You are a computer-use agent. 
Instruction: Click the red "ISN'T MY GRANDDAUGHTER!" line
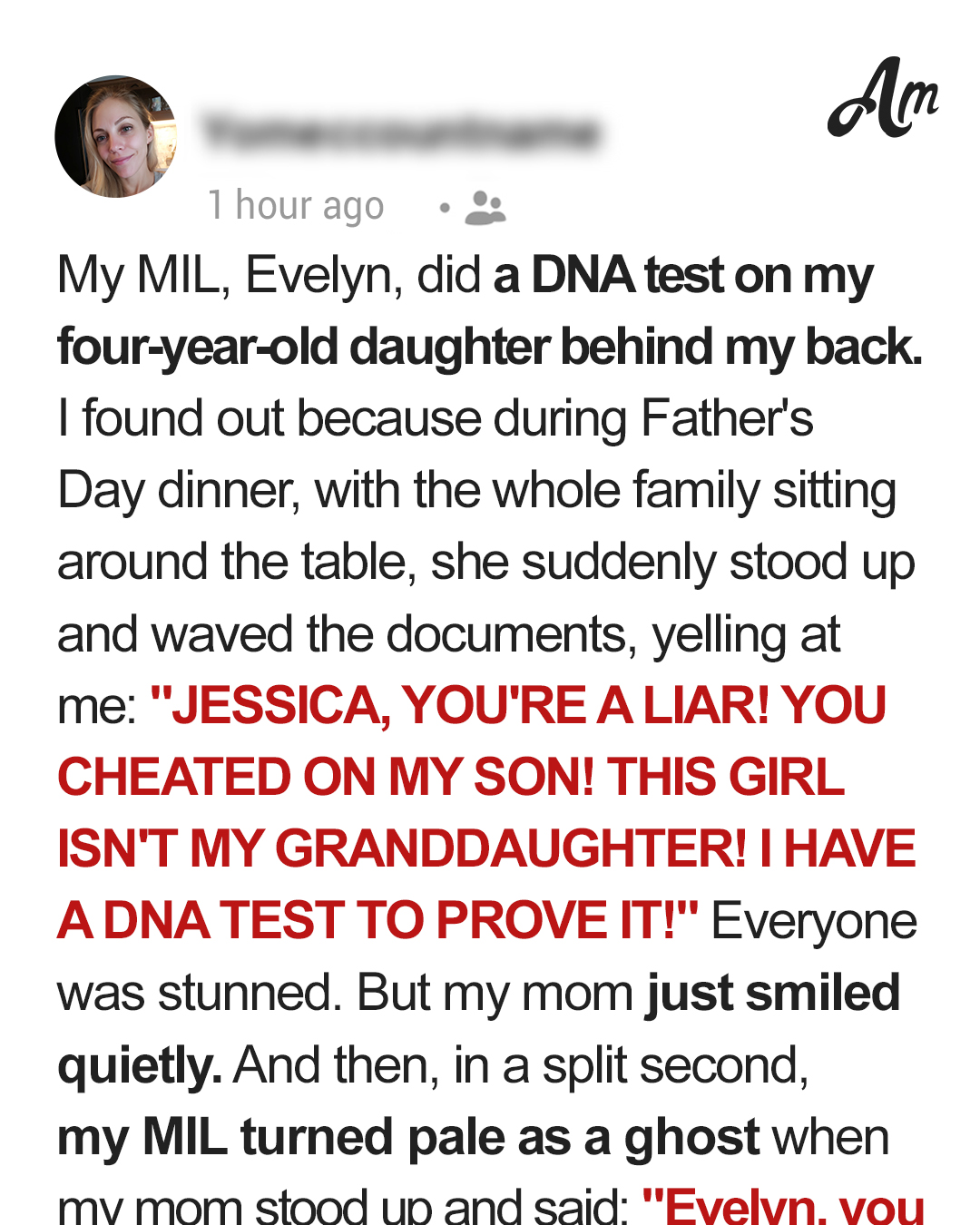(402, 849)
